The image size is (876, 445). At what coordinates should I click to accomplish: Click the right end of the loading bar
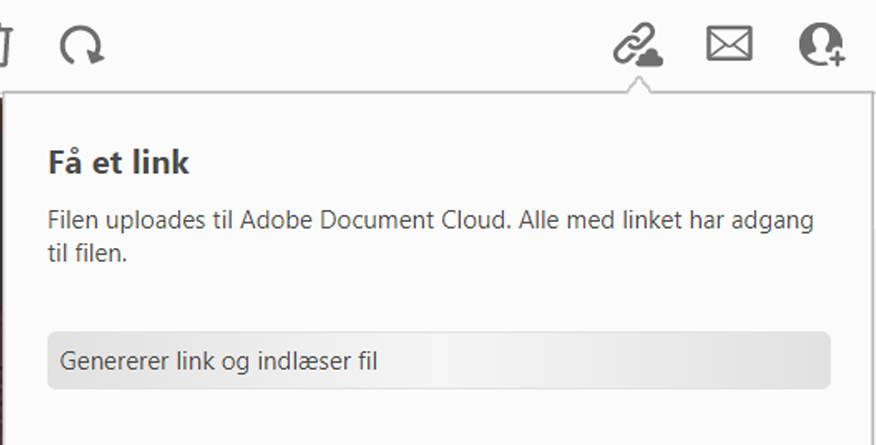[815, 360]
